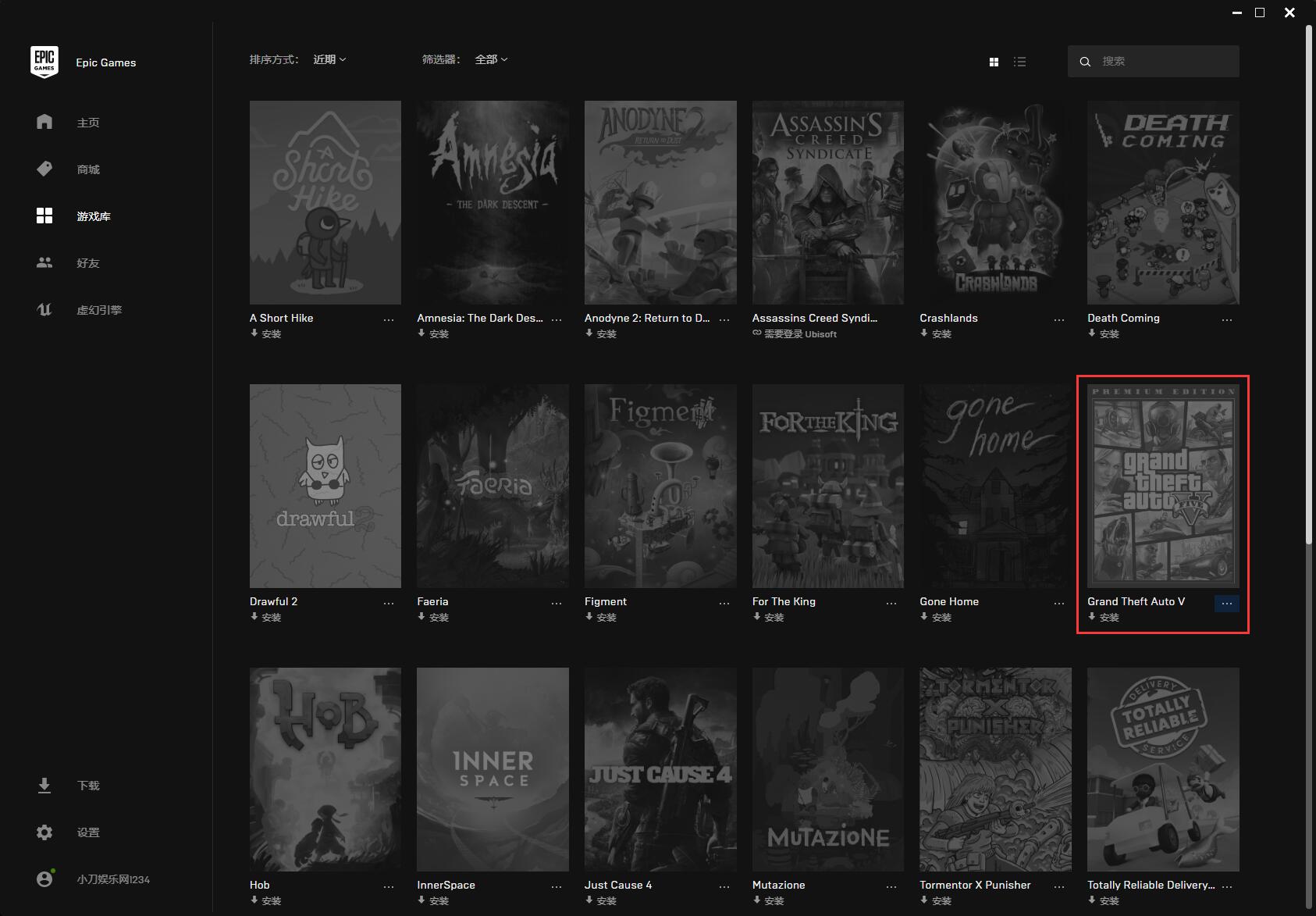The width and height of the screenshot is (1316, 916).
Task: Click 需要登录 Ubisoft link under Assassins Creed
Action: 795,334
